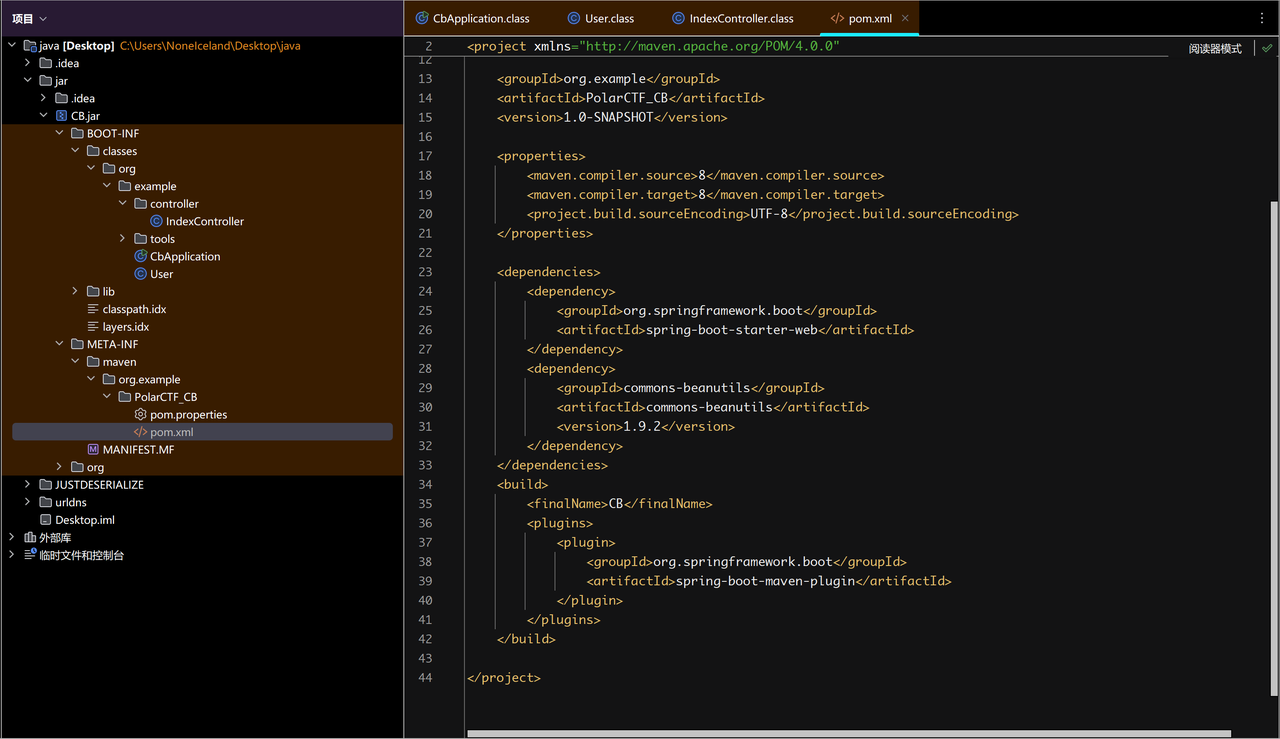Select the pom.xml editor tab
Viewport: 1280px width, 739px height.
[870, 18]
